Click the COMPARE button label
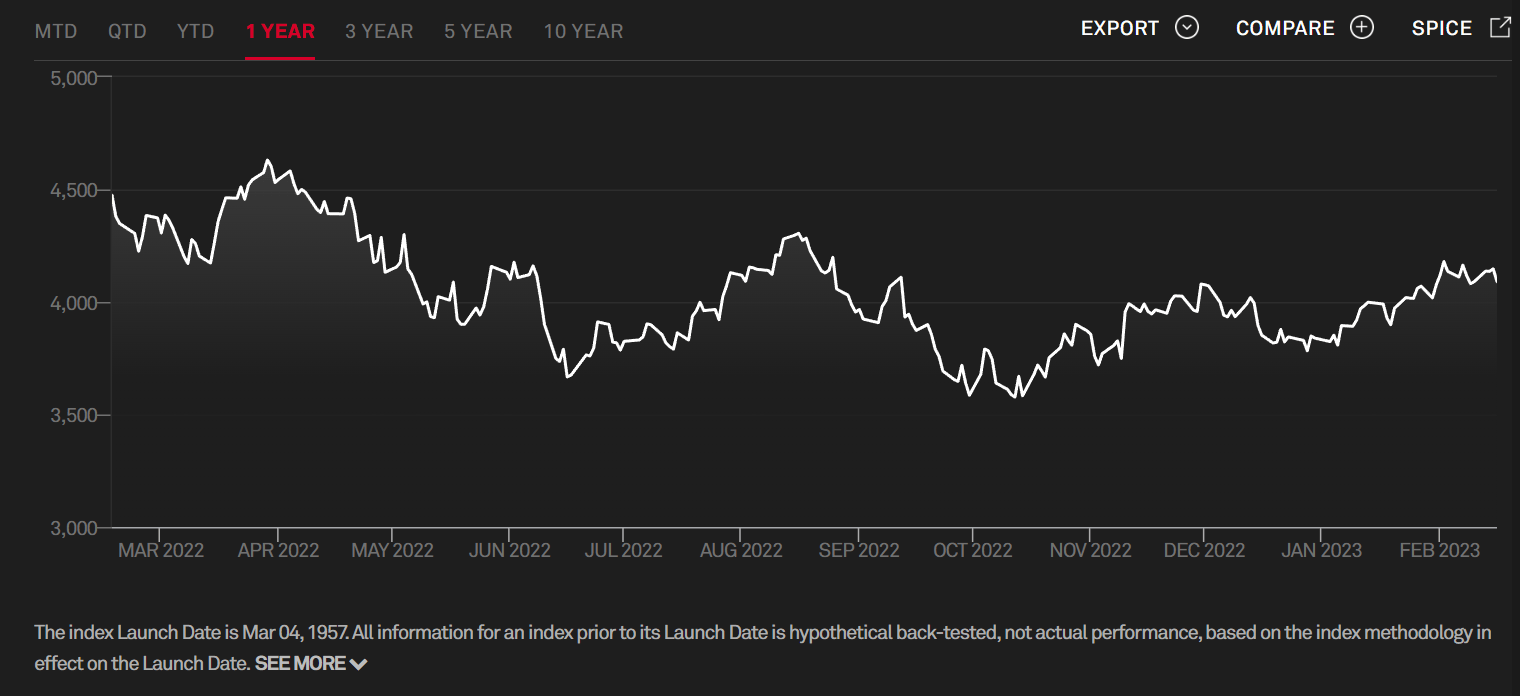1520x696 pixels. pyautogui.click(x=1285, y=29)
